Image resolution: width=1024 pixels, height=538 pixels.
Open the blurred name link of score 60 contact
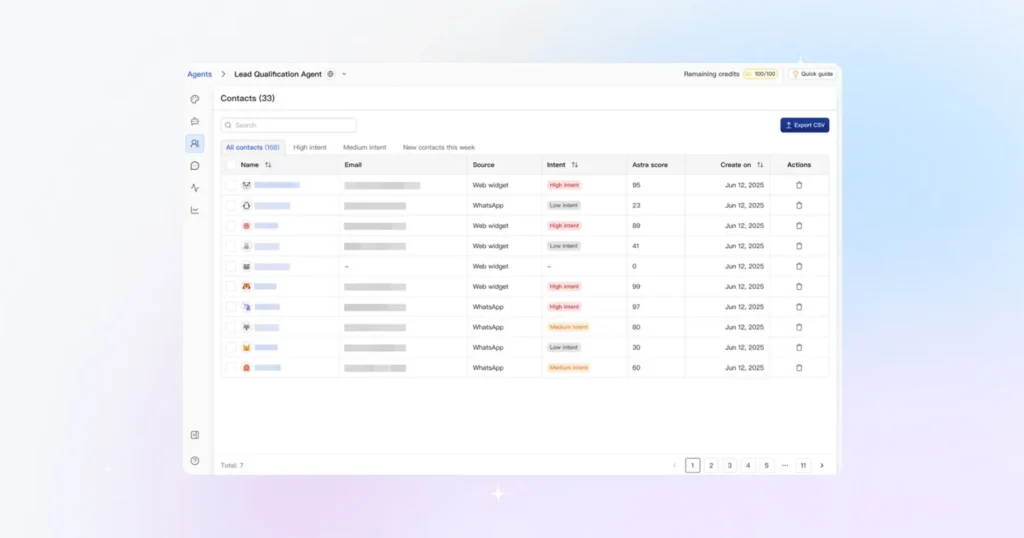click(x=268, y=368)
